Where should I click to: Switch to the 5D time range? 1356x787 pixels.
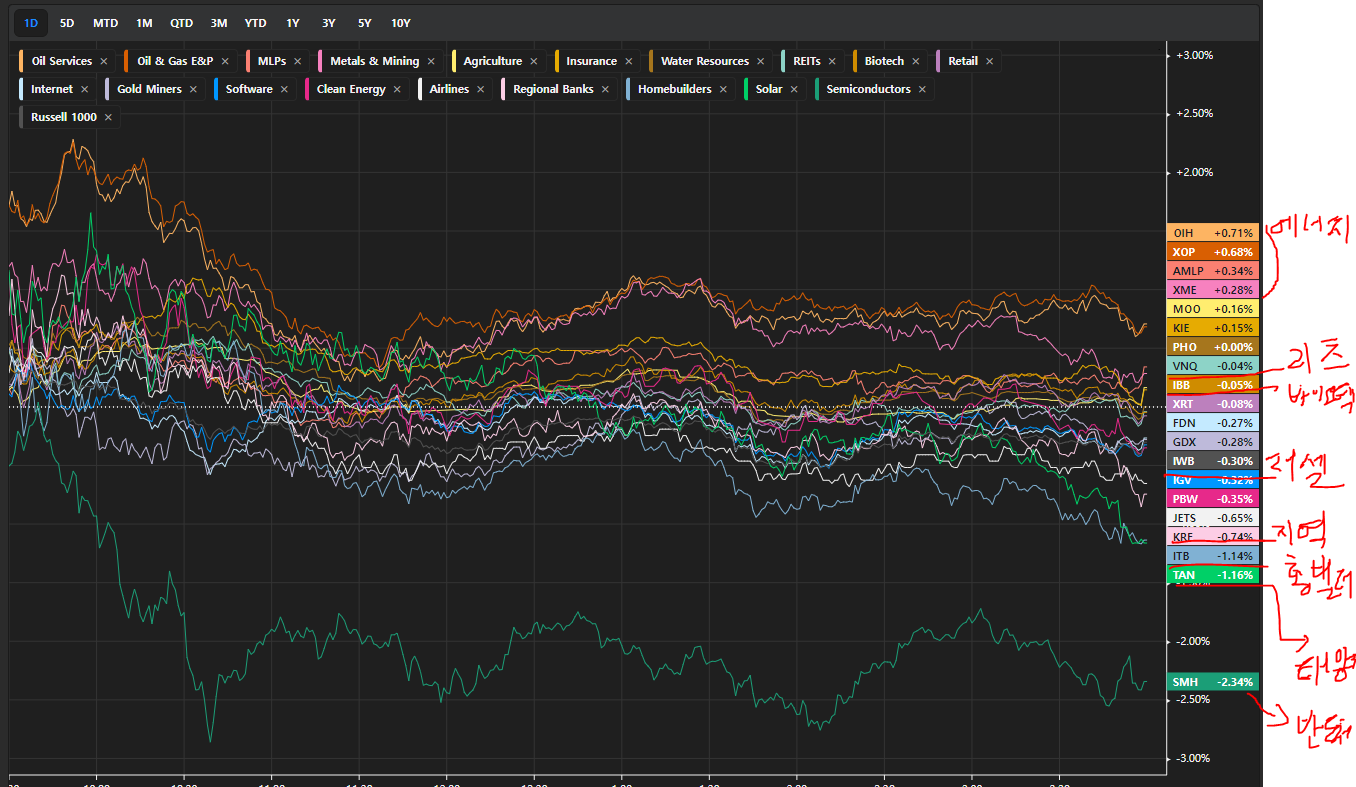coord(67,22)
